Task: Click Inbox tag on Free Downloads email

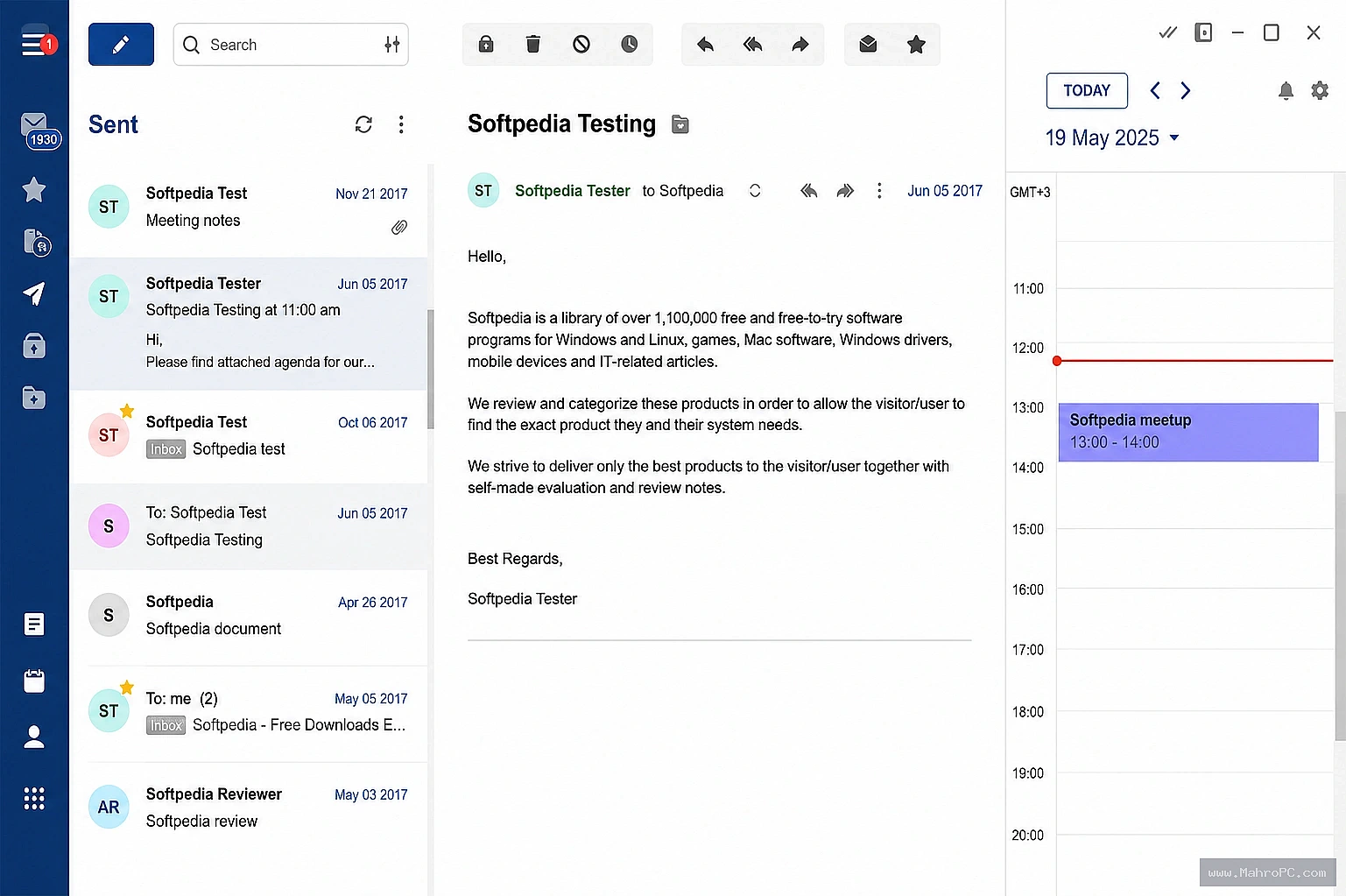Action: (166, 725)
